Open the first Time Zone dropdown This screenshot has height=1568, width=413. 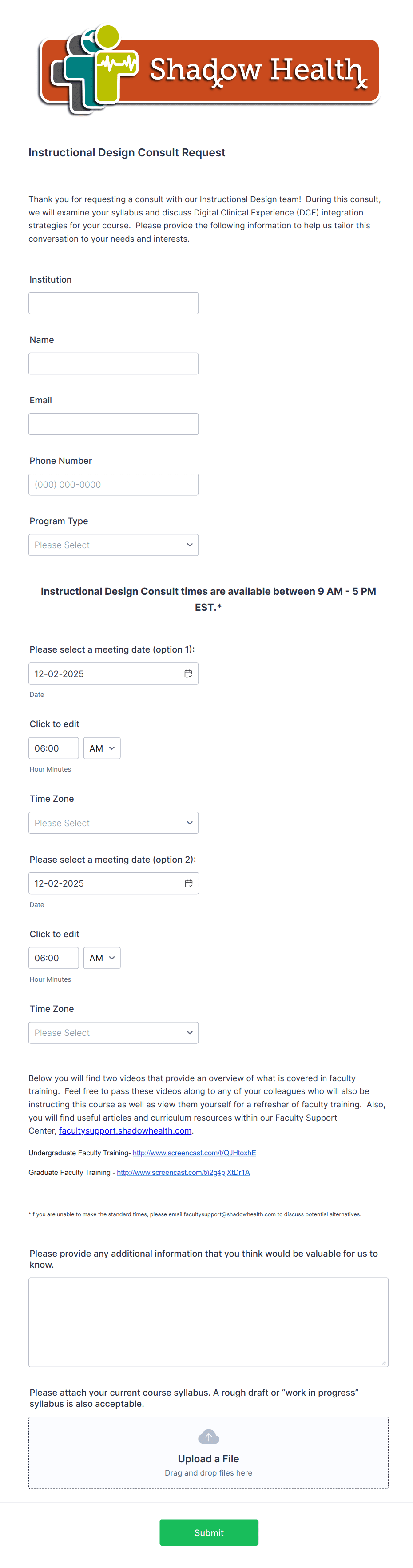113,822
